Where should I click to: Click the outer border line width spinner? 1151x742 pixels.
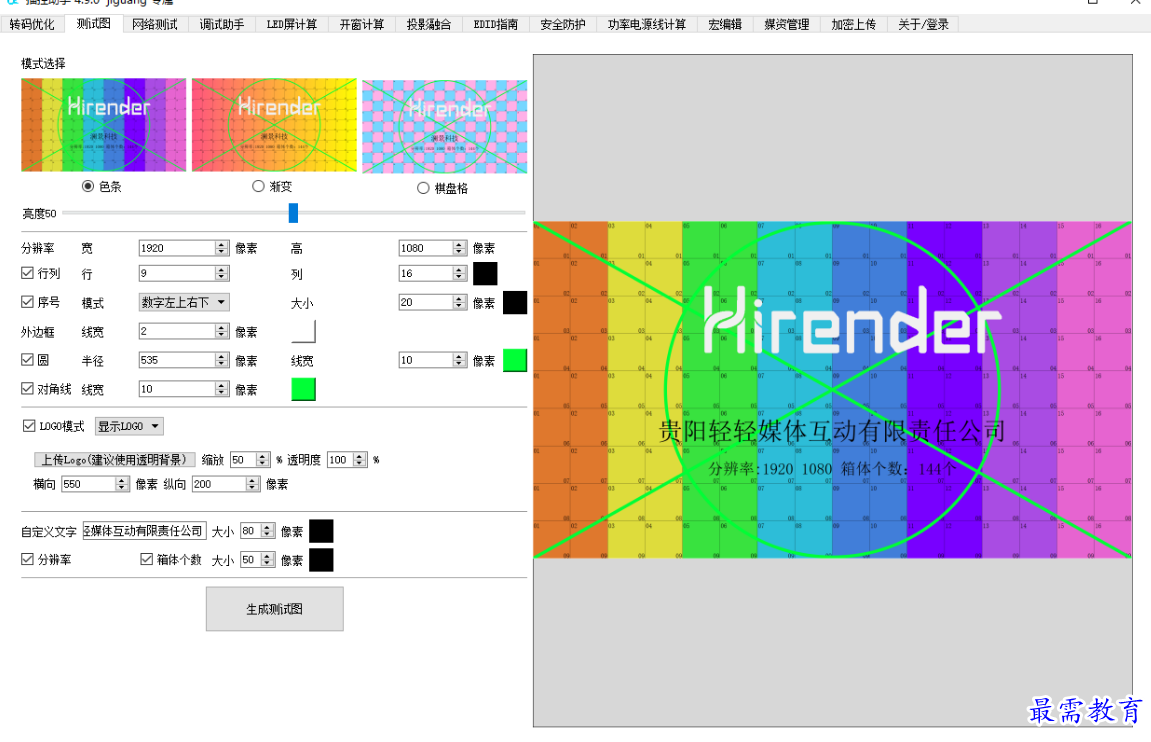222,331
